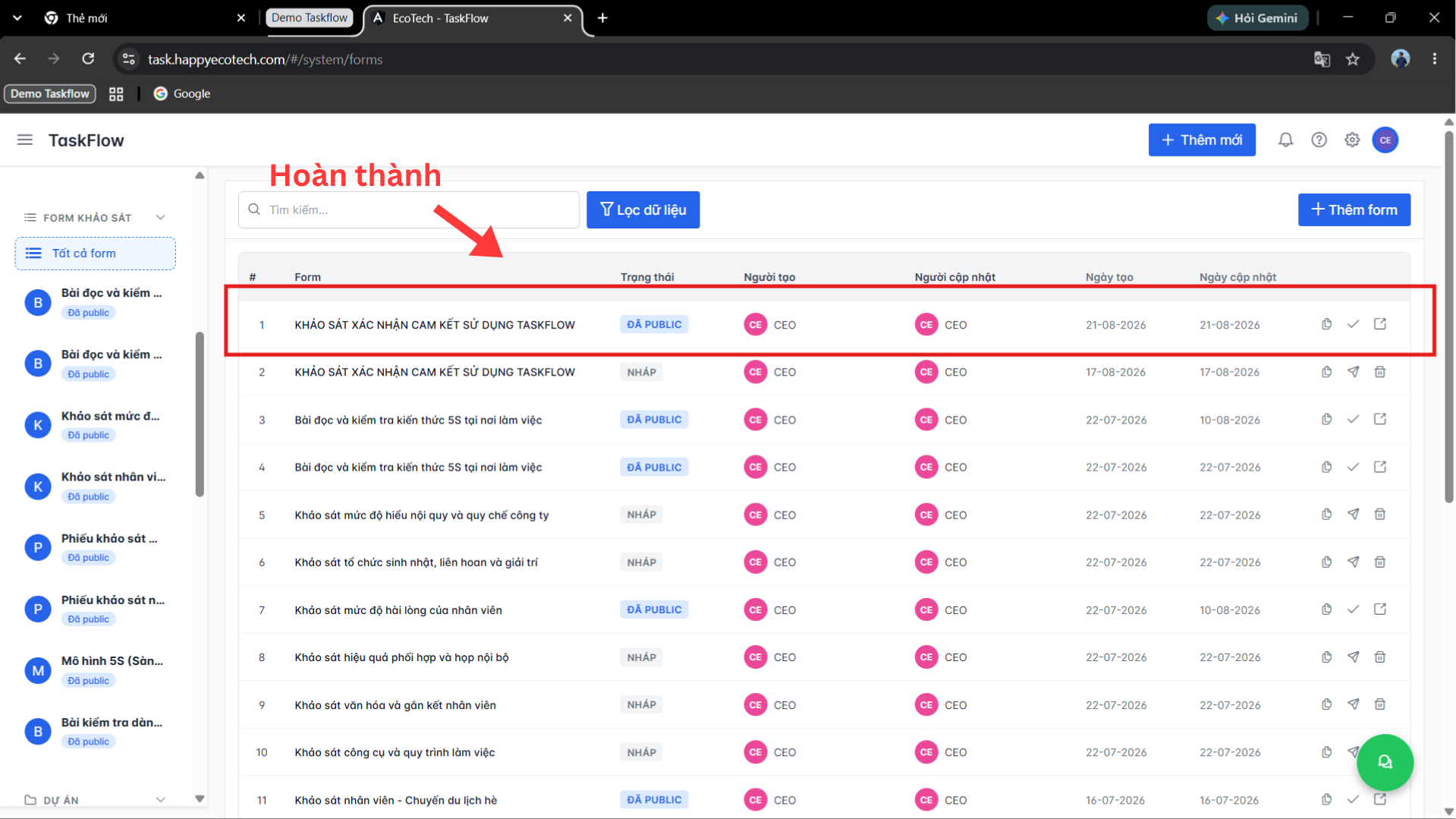Open sidebar item Bài kiểm tra dàn...
The height and width of the screenshot is (819, 1456).
[96, 732]
